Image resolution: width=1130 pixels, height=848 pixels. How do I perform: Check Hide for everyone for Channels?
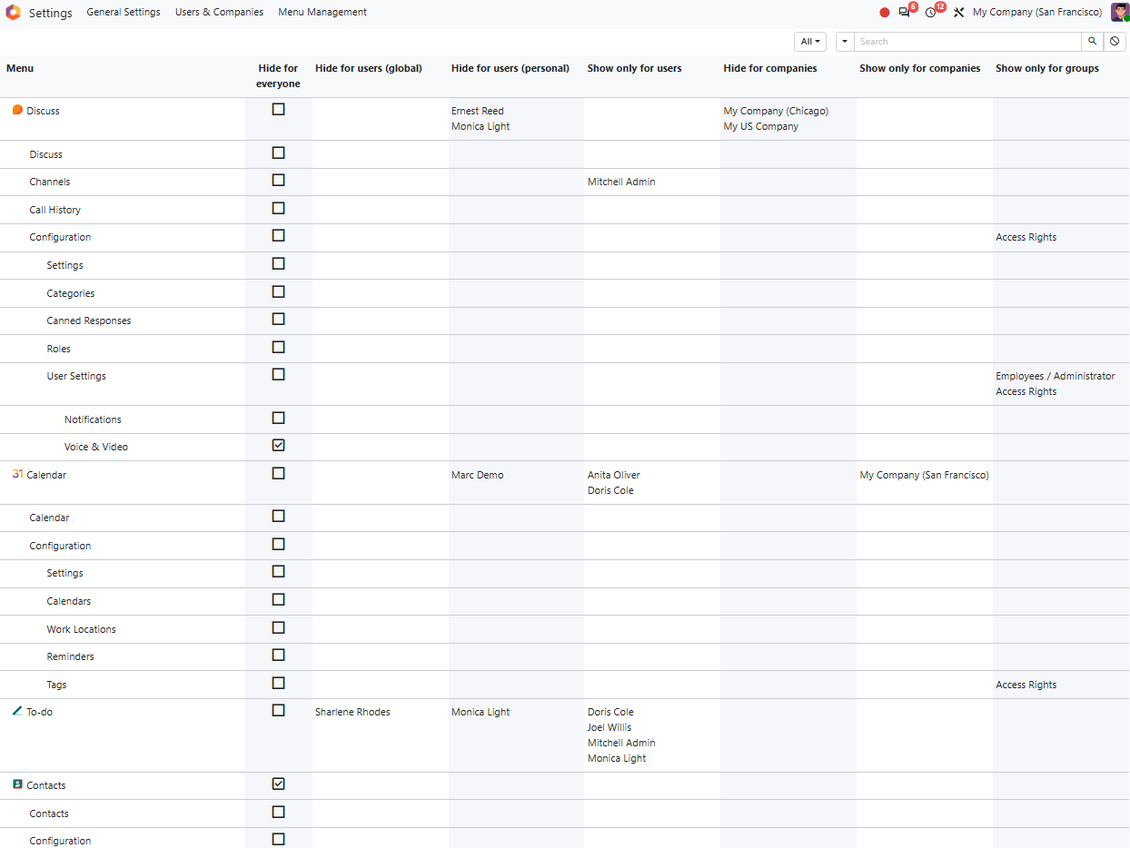(278, 180)
